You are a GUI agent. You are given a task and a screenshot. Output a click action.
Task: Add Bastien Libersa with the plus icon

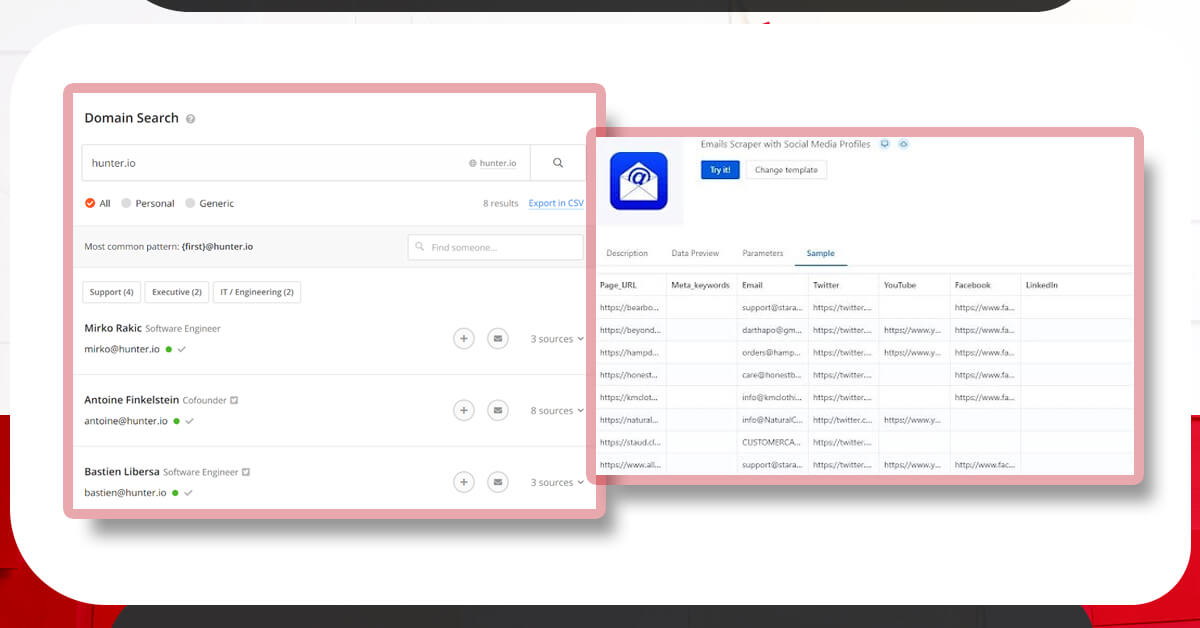(x=463, y=482)
